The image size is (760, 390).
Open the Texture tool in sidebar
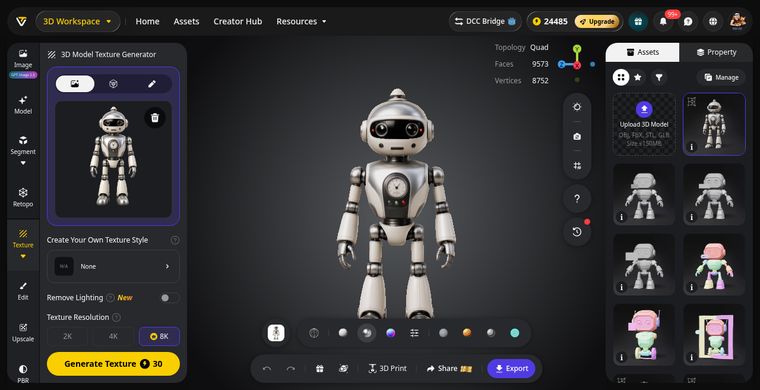click(x=23, y=239)
